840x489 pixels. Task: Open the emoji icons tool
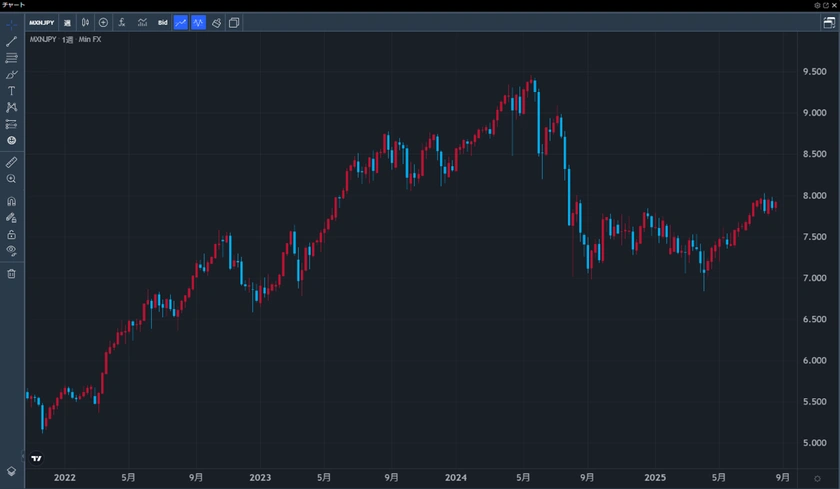point(11,140)
